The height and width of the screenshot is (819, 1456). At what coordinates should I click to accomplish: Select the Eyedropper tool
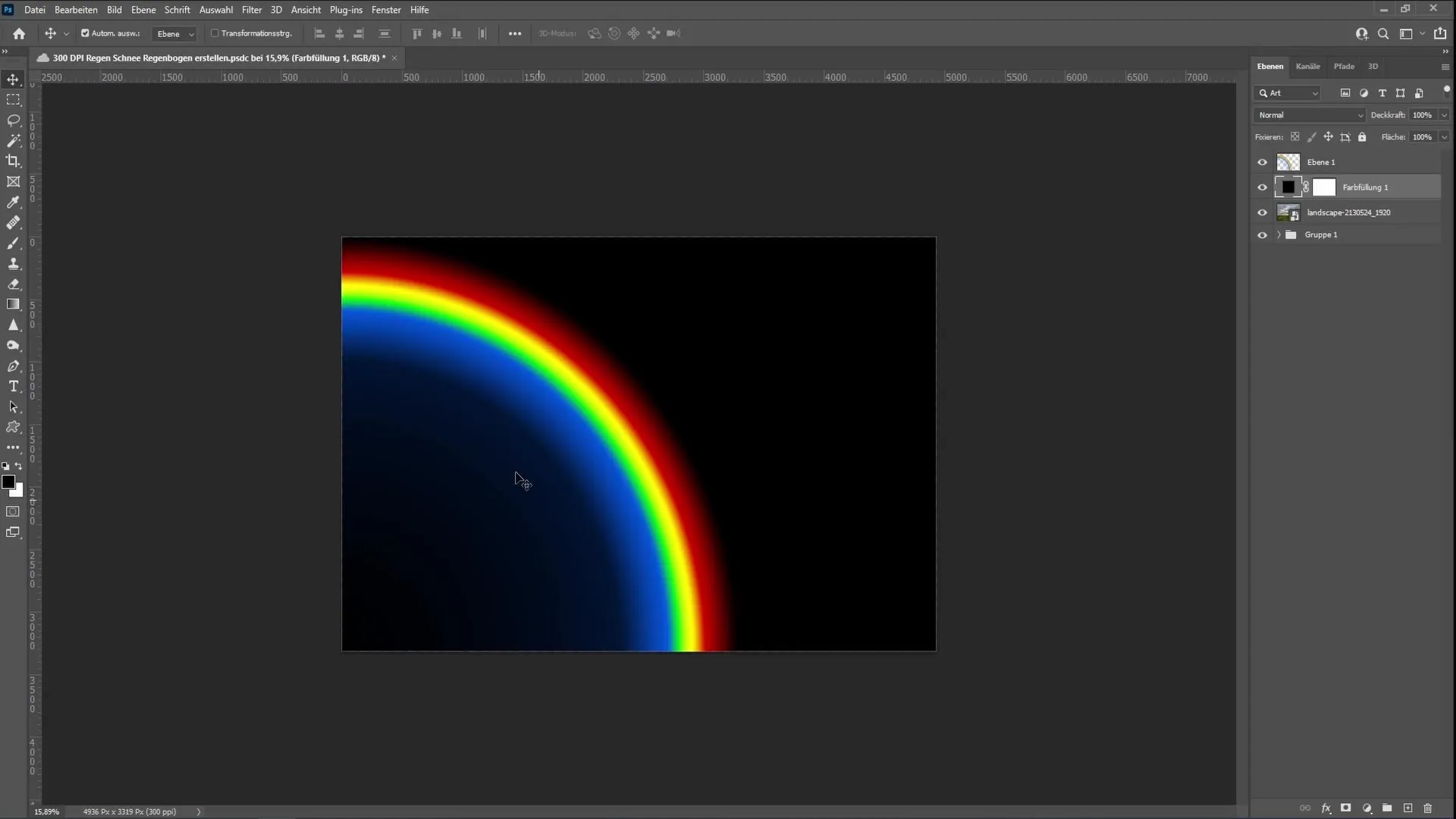pos(14,201)
